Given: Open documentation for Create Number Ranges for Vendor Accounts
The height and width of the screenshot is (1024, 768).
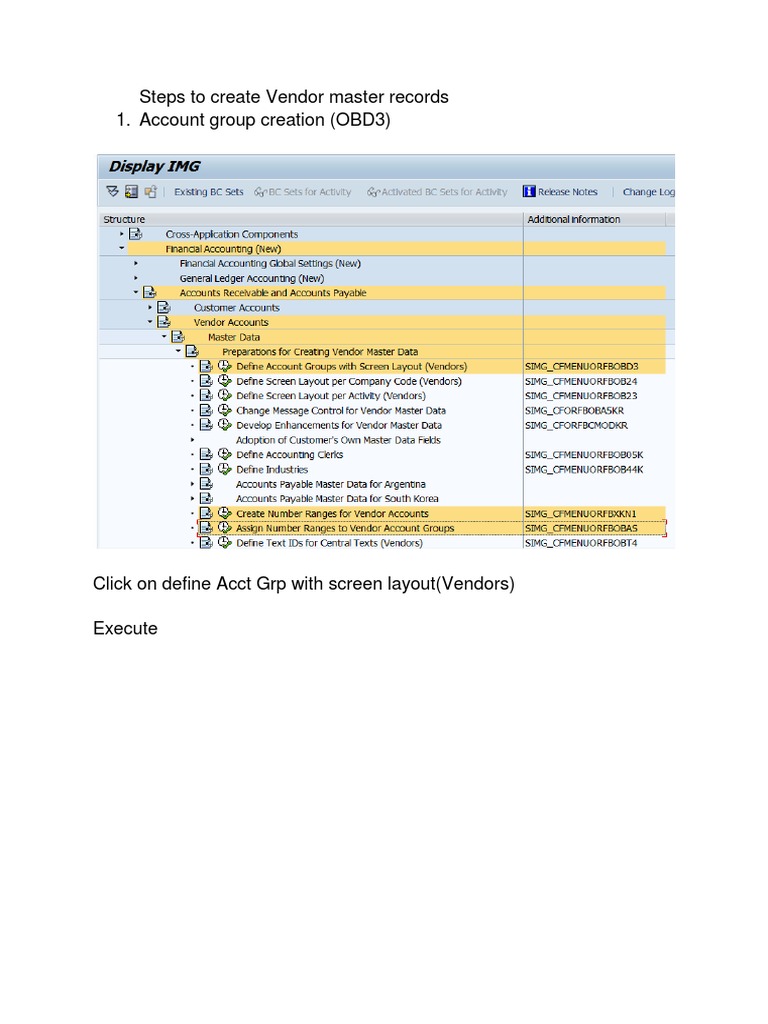Looking at the screenshot, I should [x=206, y=513].
